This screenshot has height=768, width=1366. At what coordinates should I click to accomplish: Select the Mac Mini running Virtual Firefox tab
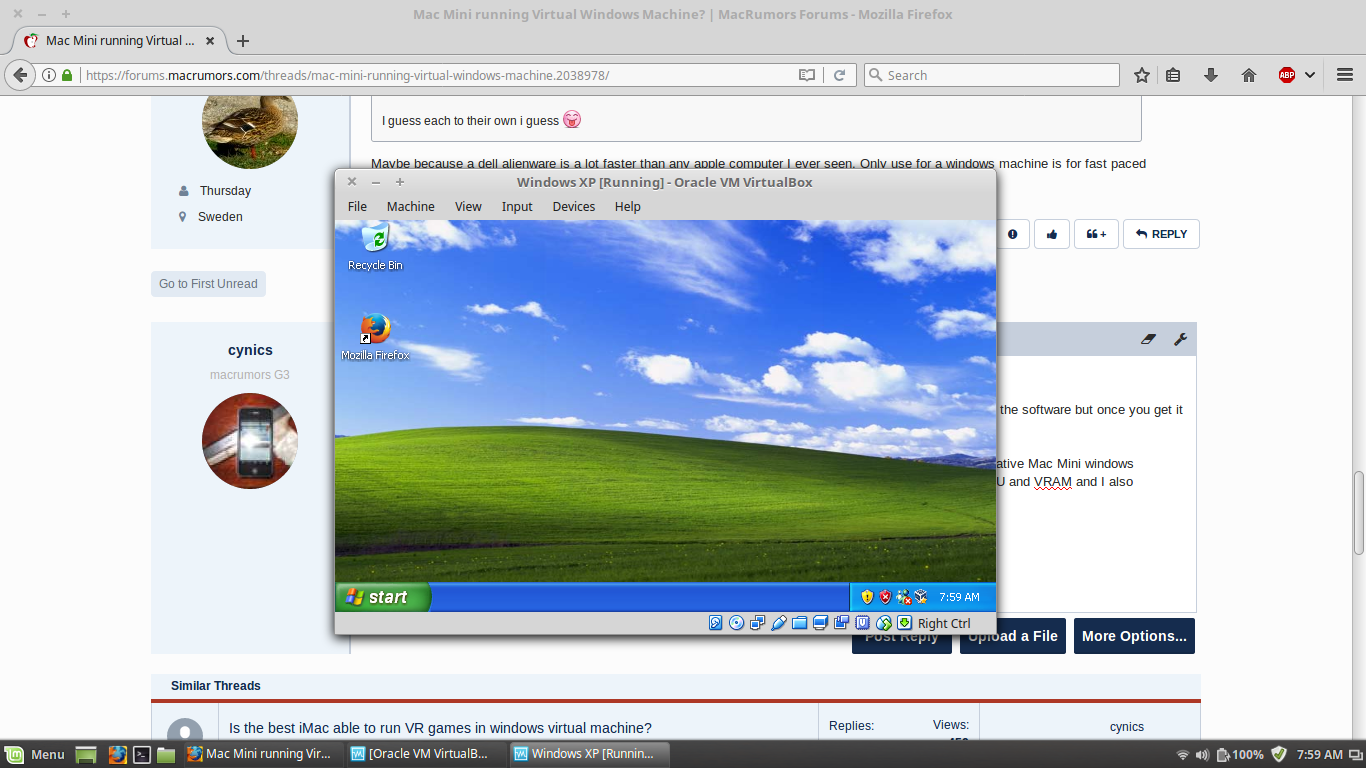coord(118,41)
